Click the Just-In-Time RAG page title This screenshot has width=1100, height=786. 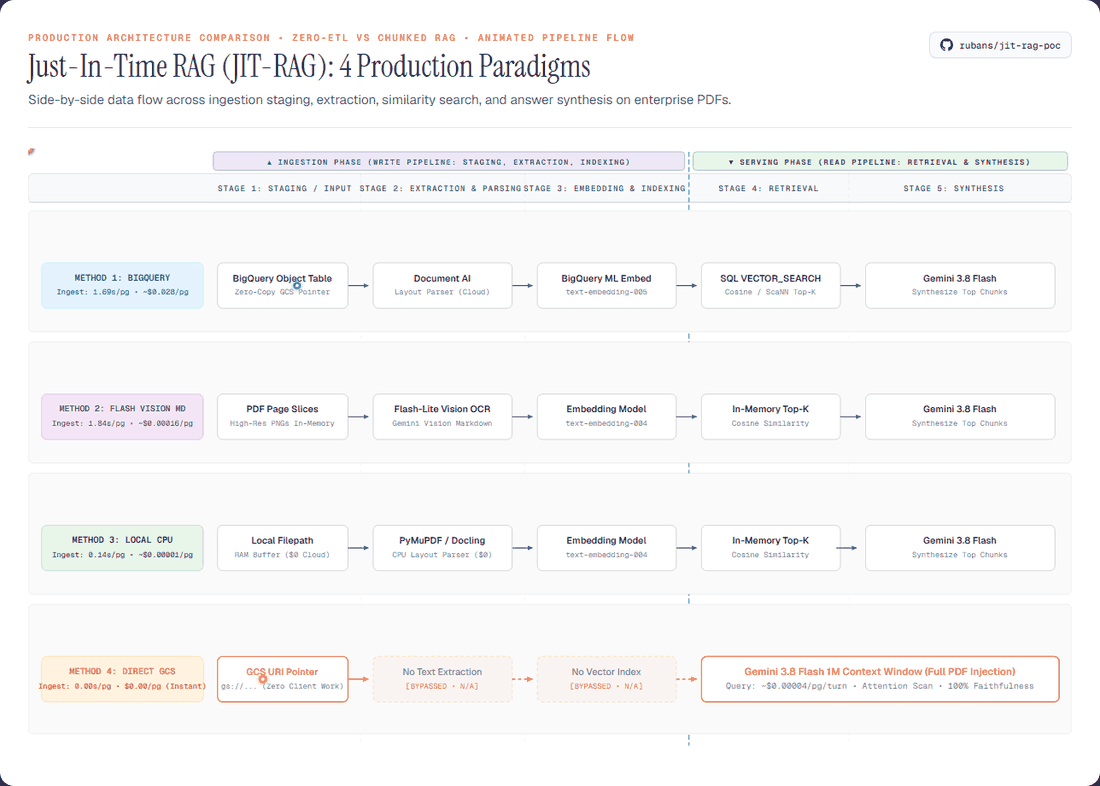click(x=309, y=67)
